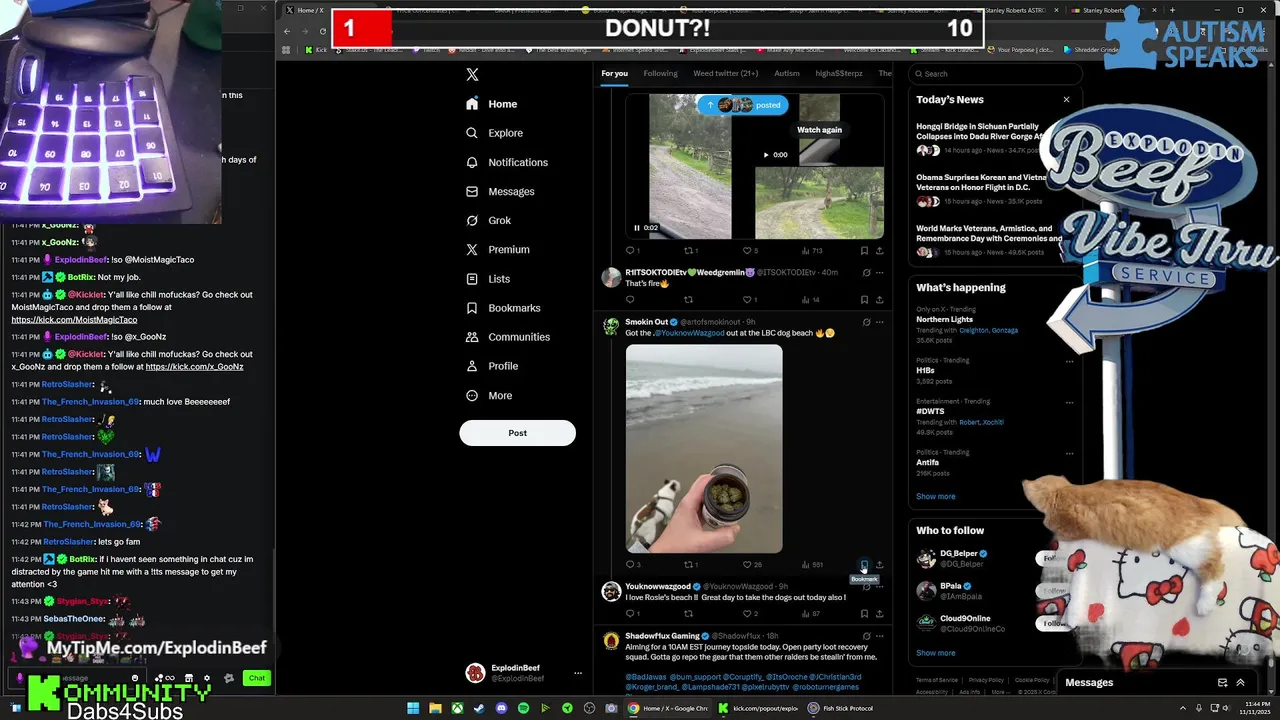Click the Watch again video overlay

tap(819, 130)
